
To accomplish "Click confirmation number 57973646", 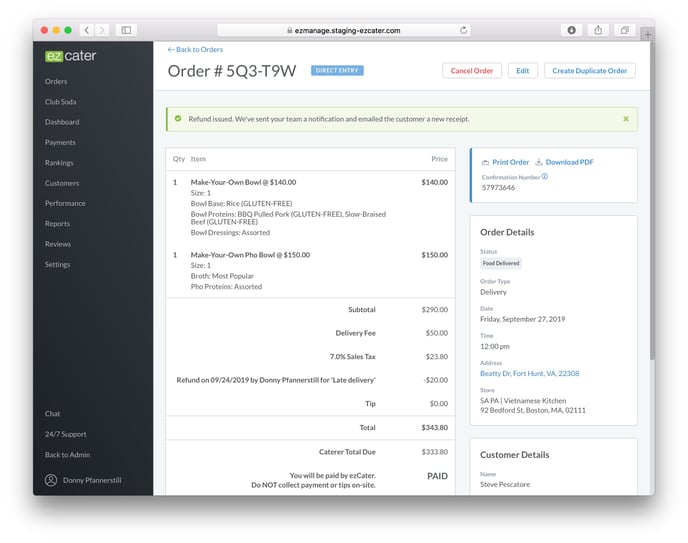I will point(498,188).
